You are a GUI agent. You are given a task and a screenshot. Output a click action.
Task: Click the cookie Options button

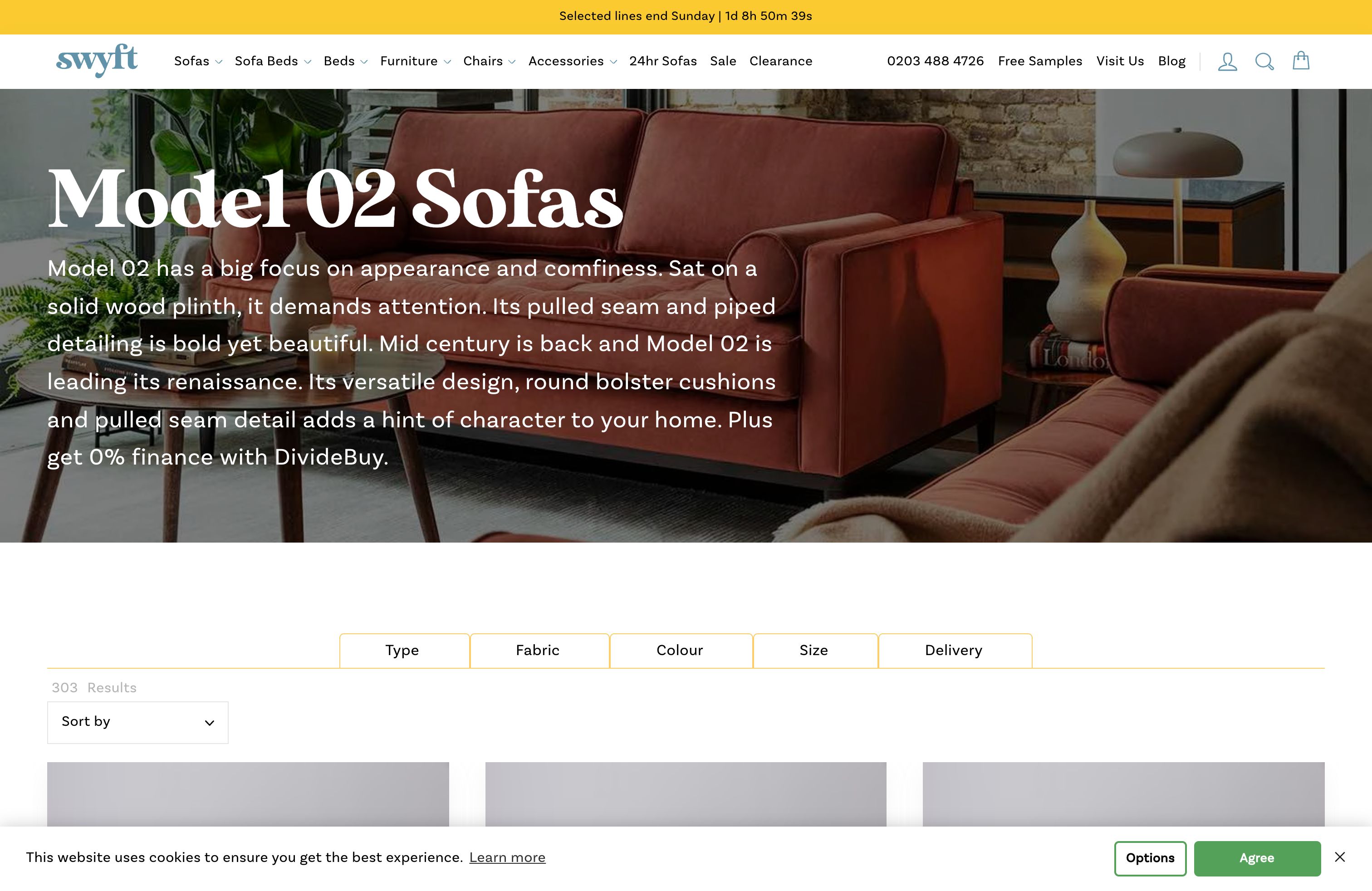(1150, 858)
